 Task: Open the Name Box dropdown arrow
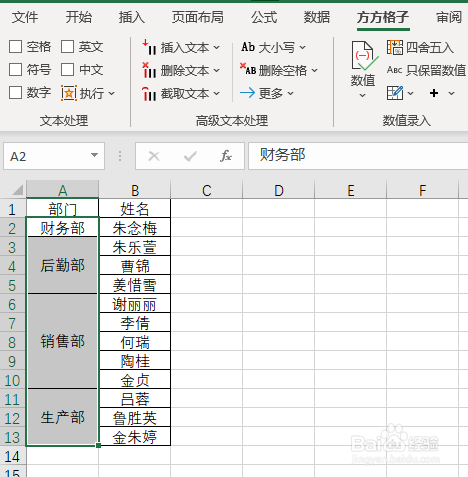click(94, 155)
